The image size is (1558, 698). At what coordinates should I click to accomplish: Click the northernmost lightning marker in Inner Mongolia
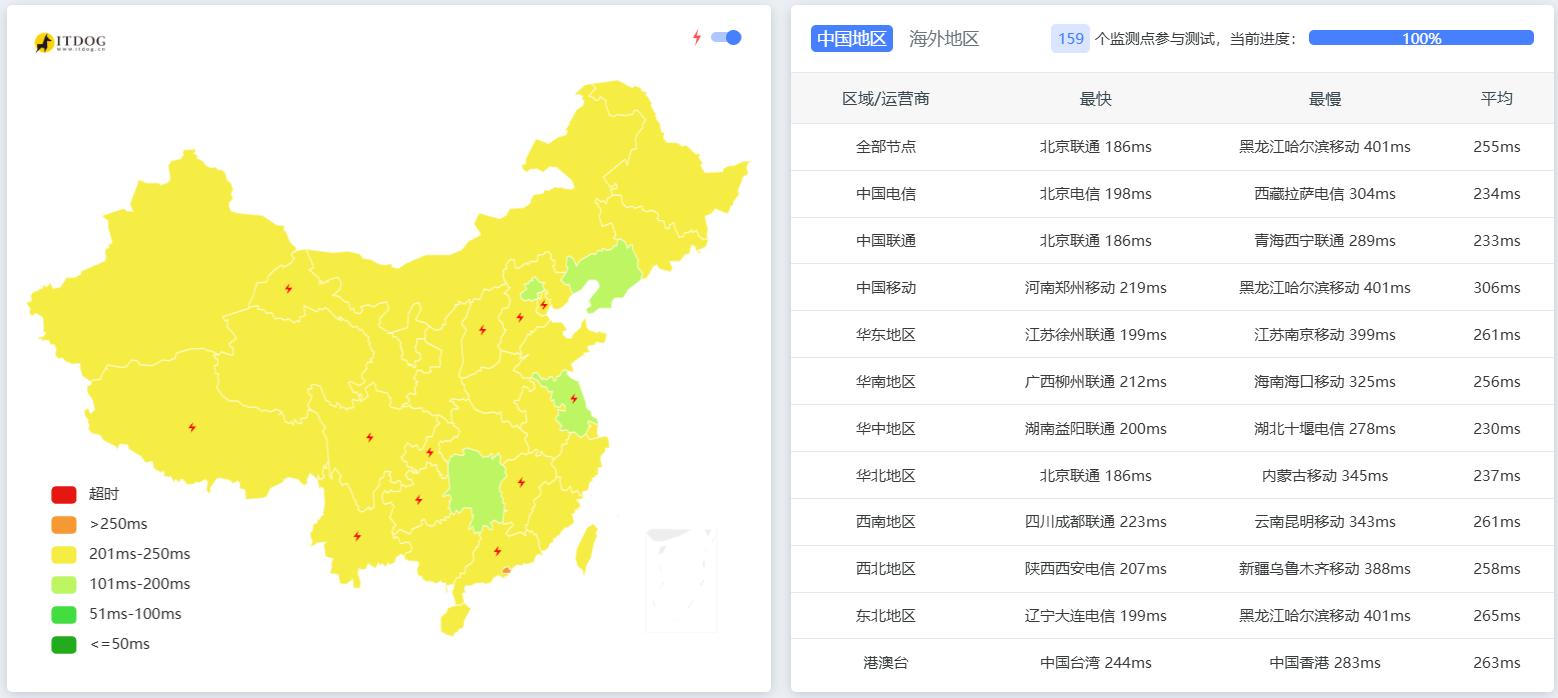[289, 289]
